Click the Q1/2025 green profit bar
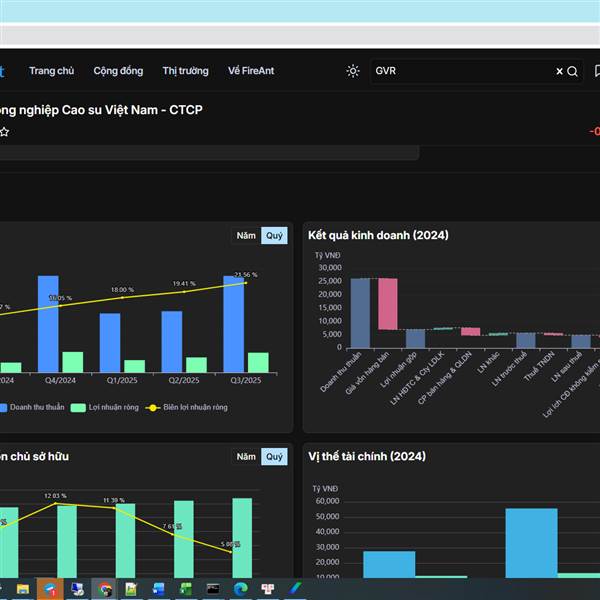Screen dimensions: 600x600 click(134, 366)
